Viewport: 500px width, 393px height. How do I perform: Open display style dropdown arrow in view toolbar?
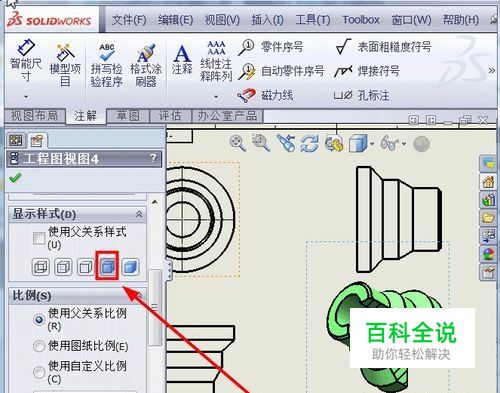[x=372, y=144]
